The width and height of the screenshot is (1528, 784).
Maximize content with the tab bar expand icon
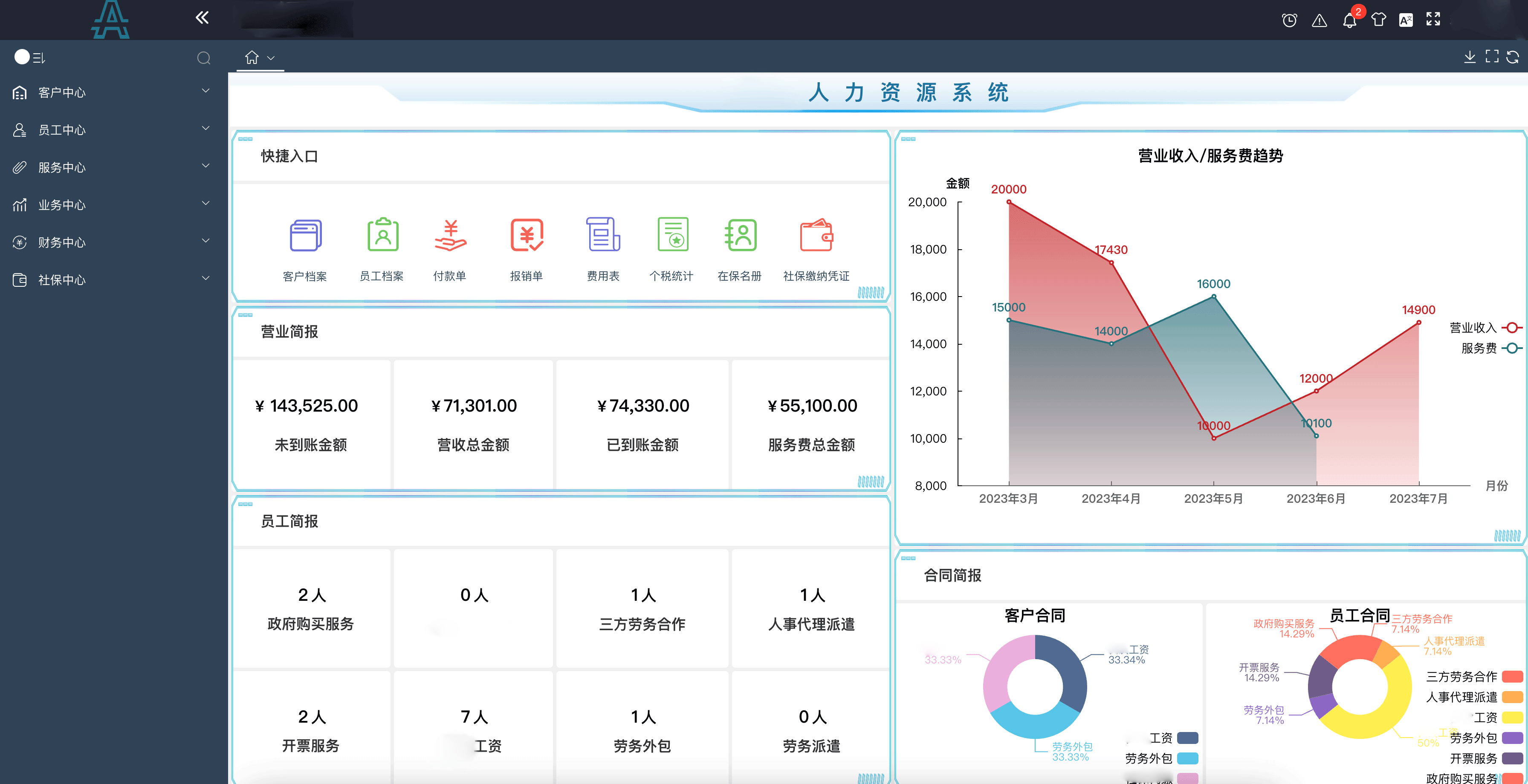tap(1492, 56)
